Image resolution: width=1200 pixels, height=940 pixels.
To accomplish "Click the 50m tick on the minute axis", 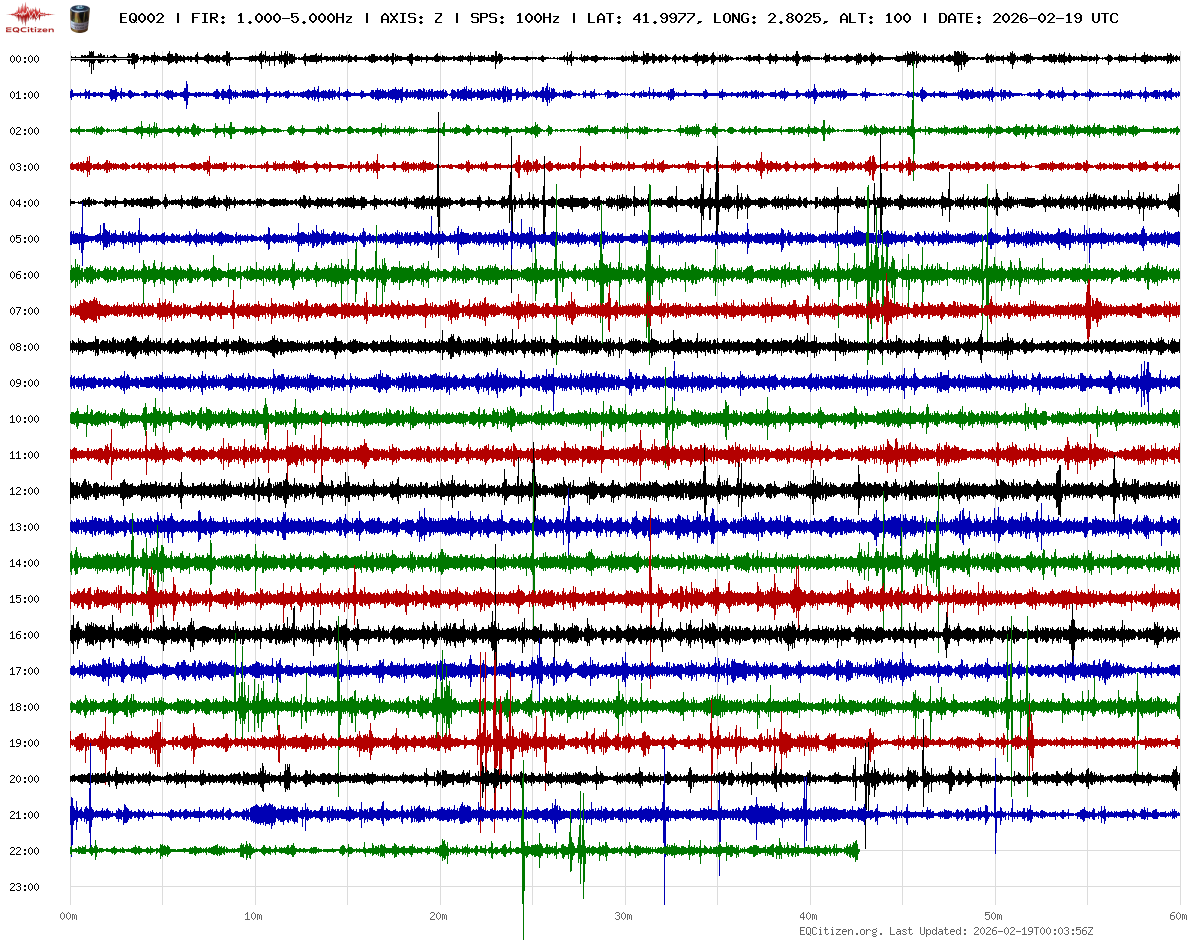I will (994, 916).
